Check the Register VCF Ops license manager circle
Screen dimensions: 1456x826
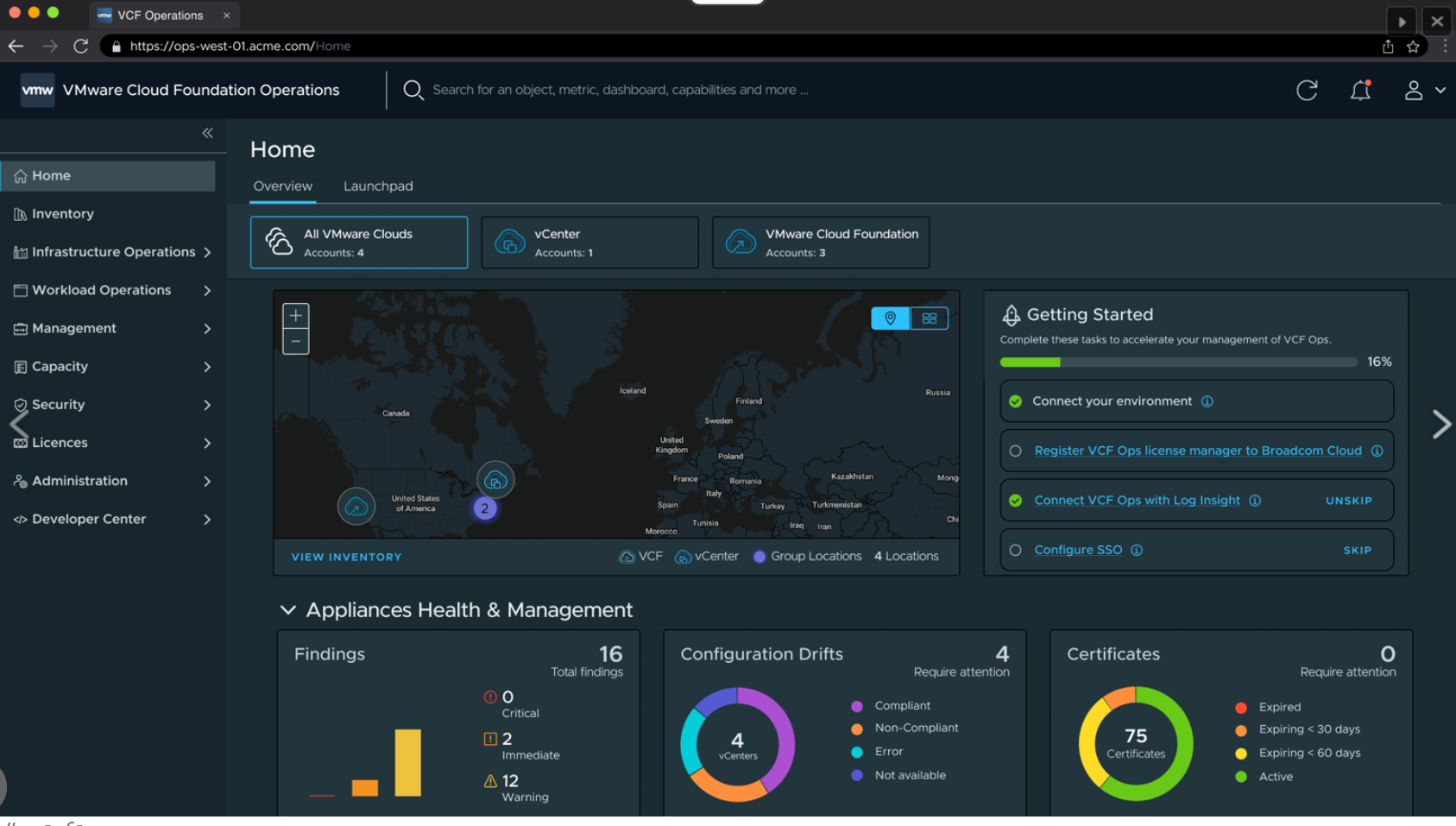[x=1015, y=450]
